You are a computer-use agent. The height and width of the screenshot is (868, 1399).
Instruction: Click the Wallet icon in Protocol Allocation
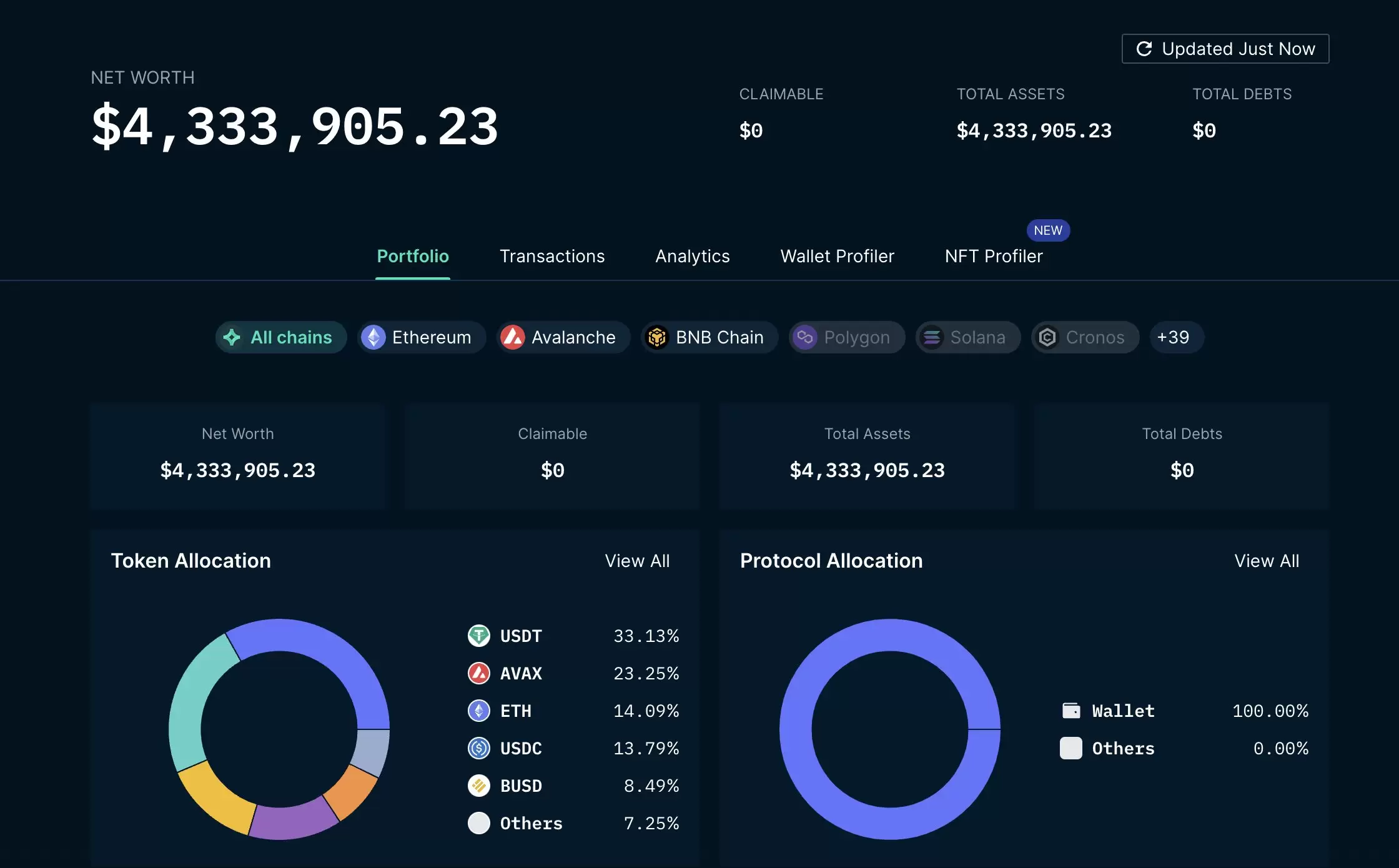tap(1071, 711)
